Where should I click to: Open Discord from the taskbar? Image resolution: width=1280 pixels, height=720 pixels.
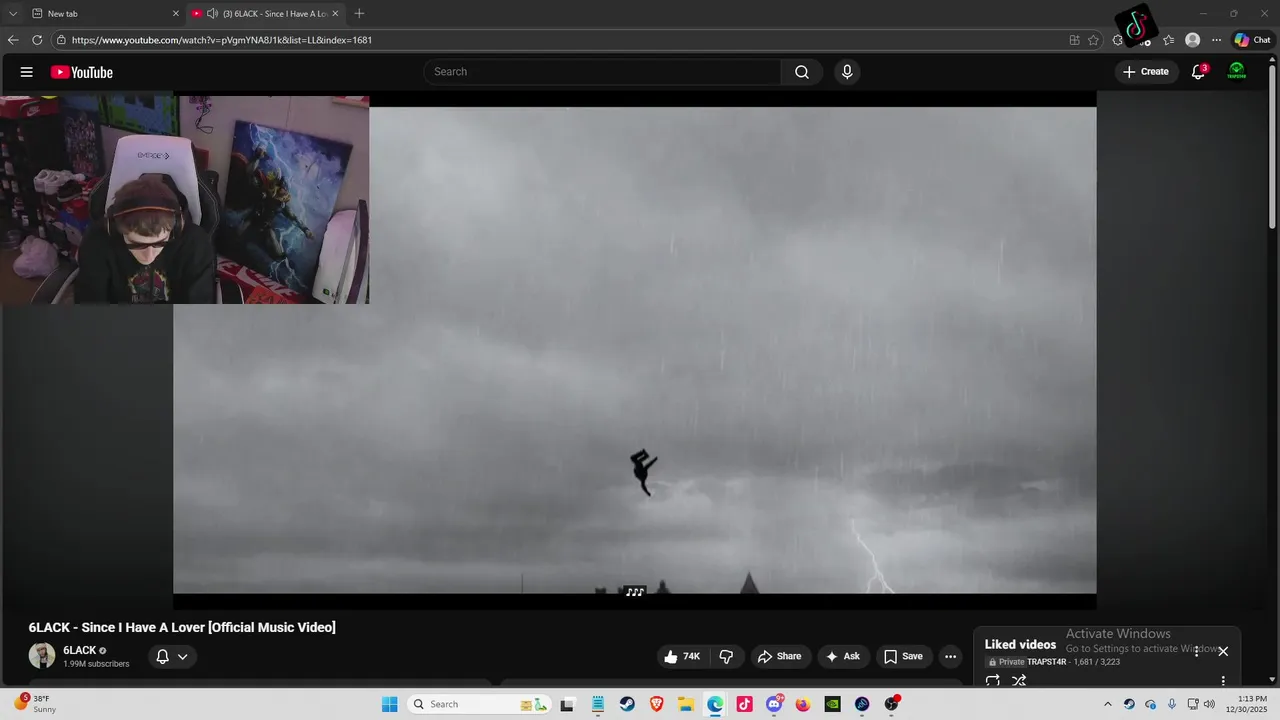(774, 704)
